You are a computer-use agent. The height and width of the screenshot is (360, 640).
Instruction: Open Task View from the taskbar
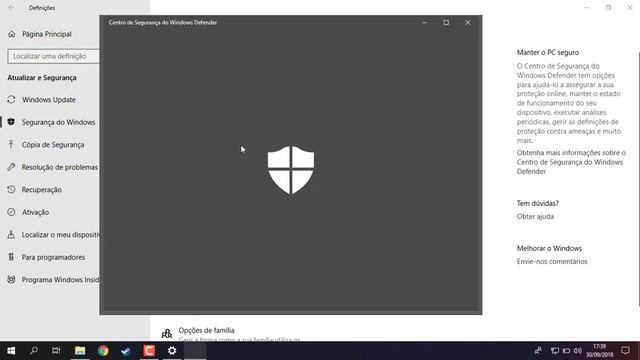click(x=56, y=351)
